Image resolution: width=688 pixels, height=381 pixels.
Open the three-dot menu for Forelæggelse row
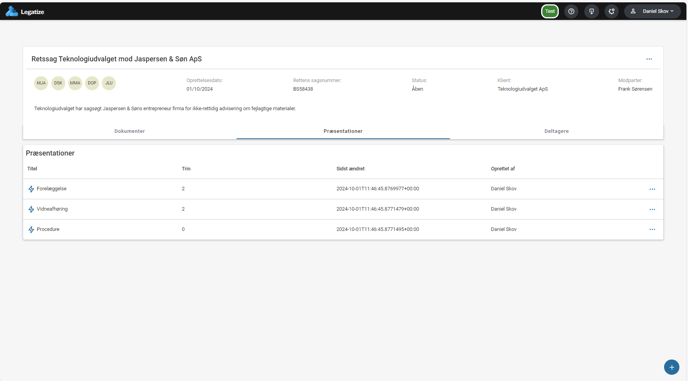[x=652, y=189]
